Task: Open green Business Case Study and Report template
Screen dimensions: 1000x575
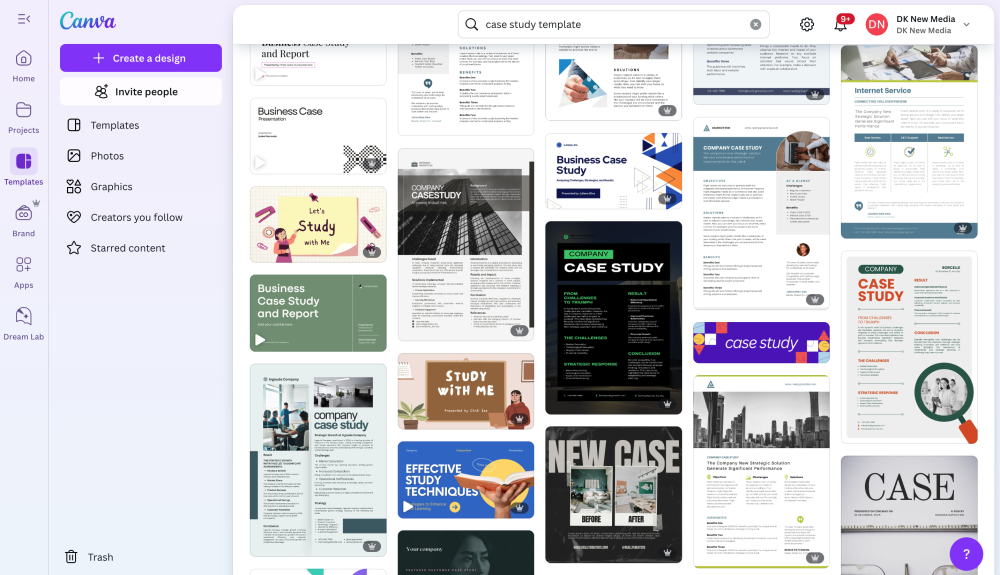Action: coord(318,313)
